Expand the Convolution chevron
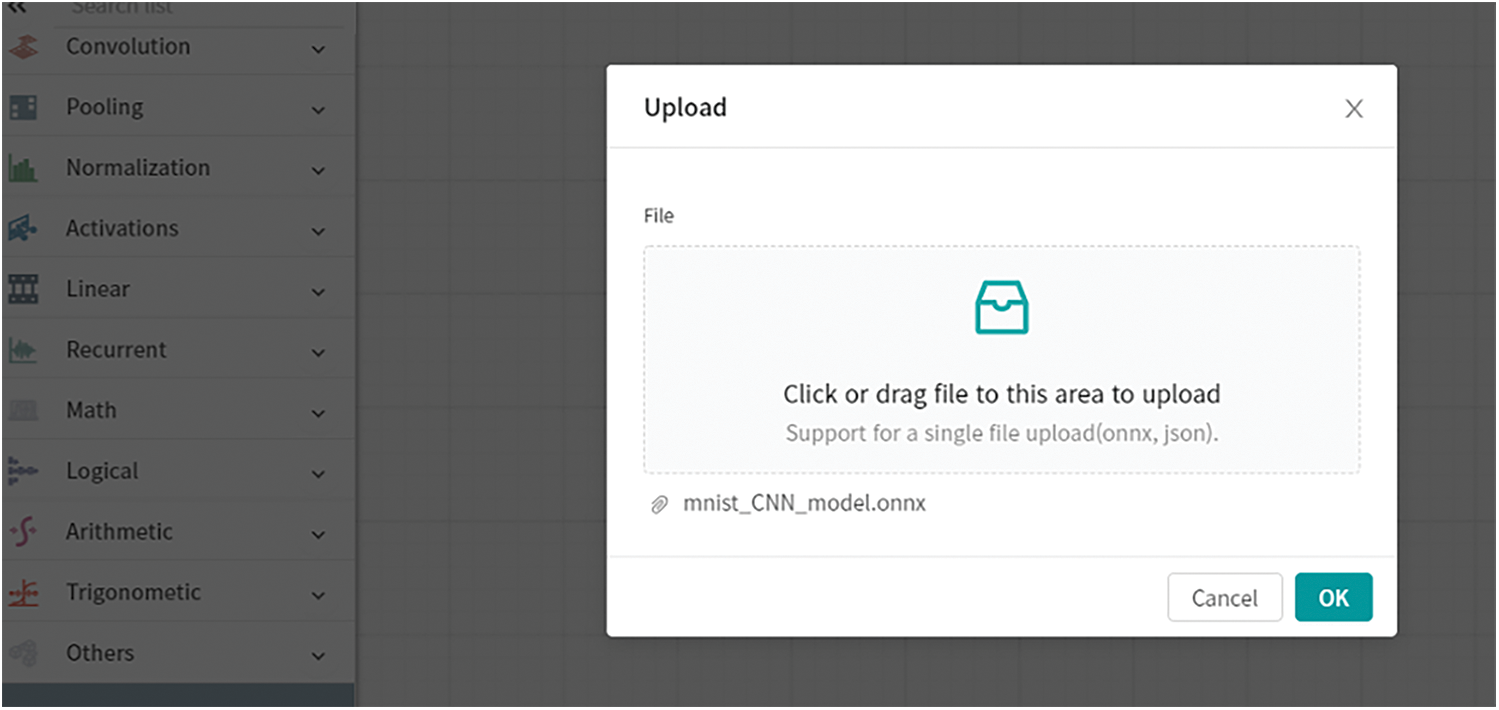The width and height of the screenshot is (1499, 710). click(318, 49)
